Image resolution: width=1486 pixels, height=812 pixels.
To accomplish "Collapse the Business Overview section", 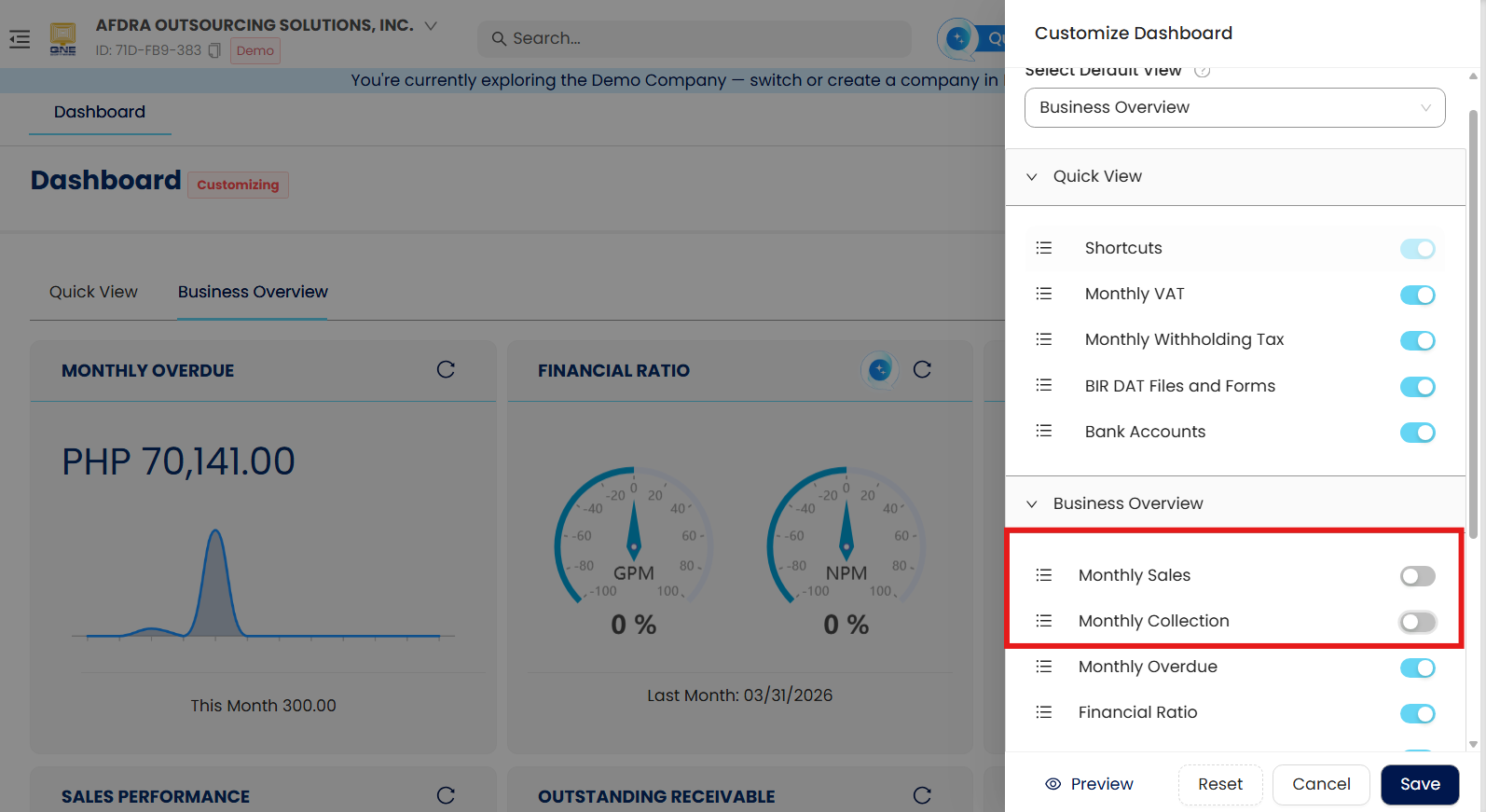I will coord(1234,503).
